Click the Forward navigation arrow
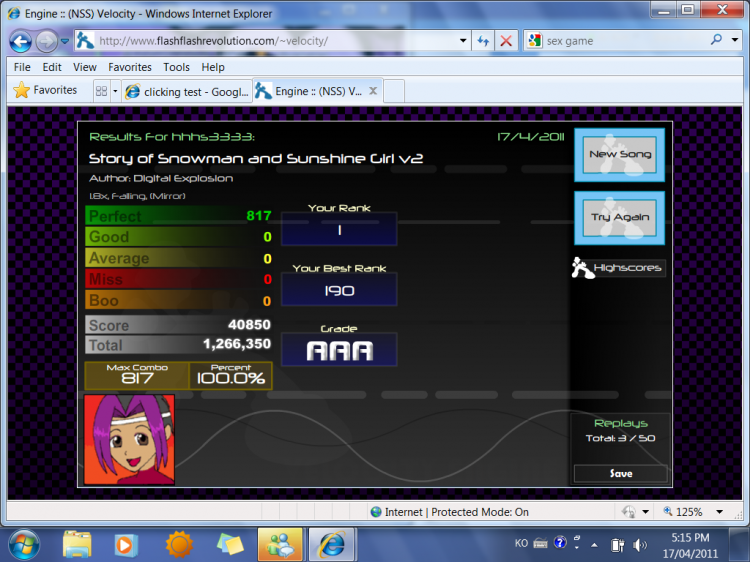This screenshot has height=562, width=750. click(x=47, y=42)
